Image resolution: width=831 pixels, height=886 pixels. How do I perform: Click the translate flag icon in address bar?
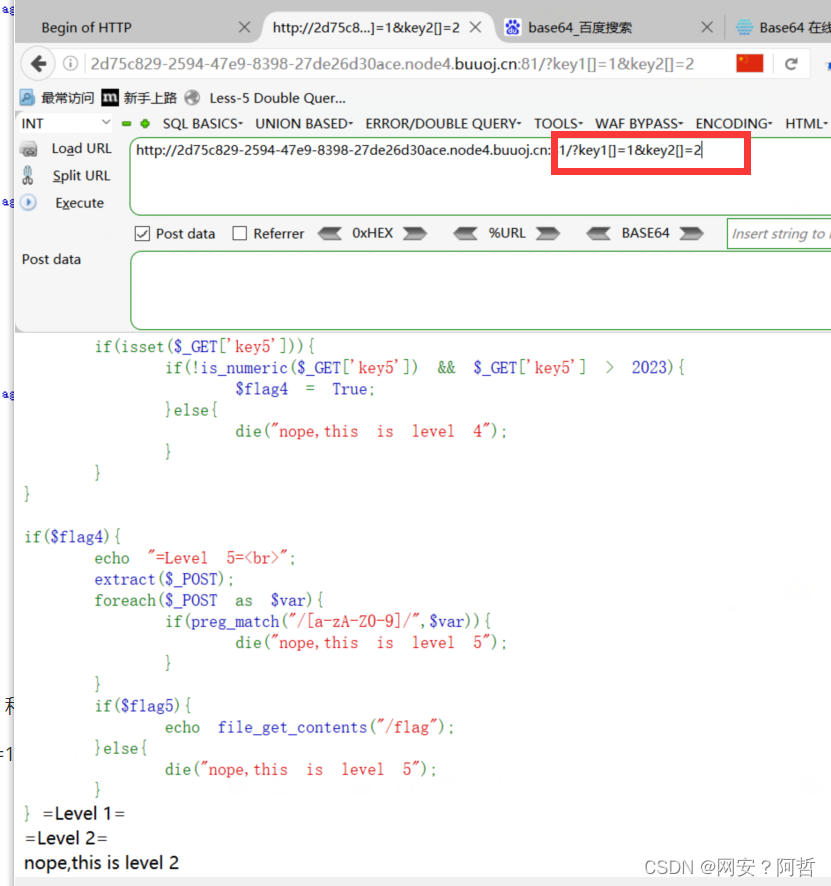tap(749, 61)
